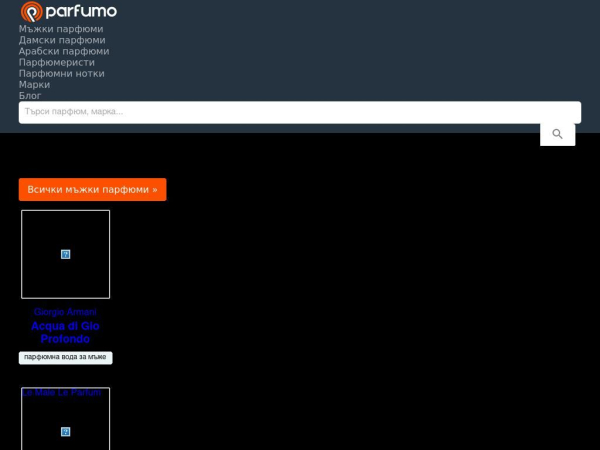Open Дамски парфюми menu item
This screenshot has height=450, width=600.
62,40
